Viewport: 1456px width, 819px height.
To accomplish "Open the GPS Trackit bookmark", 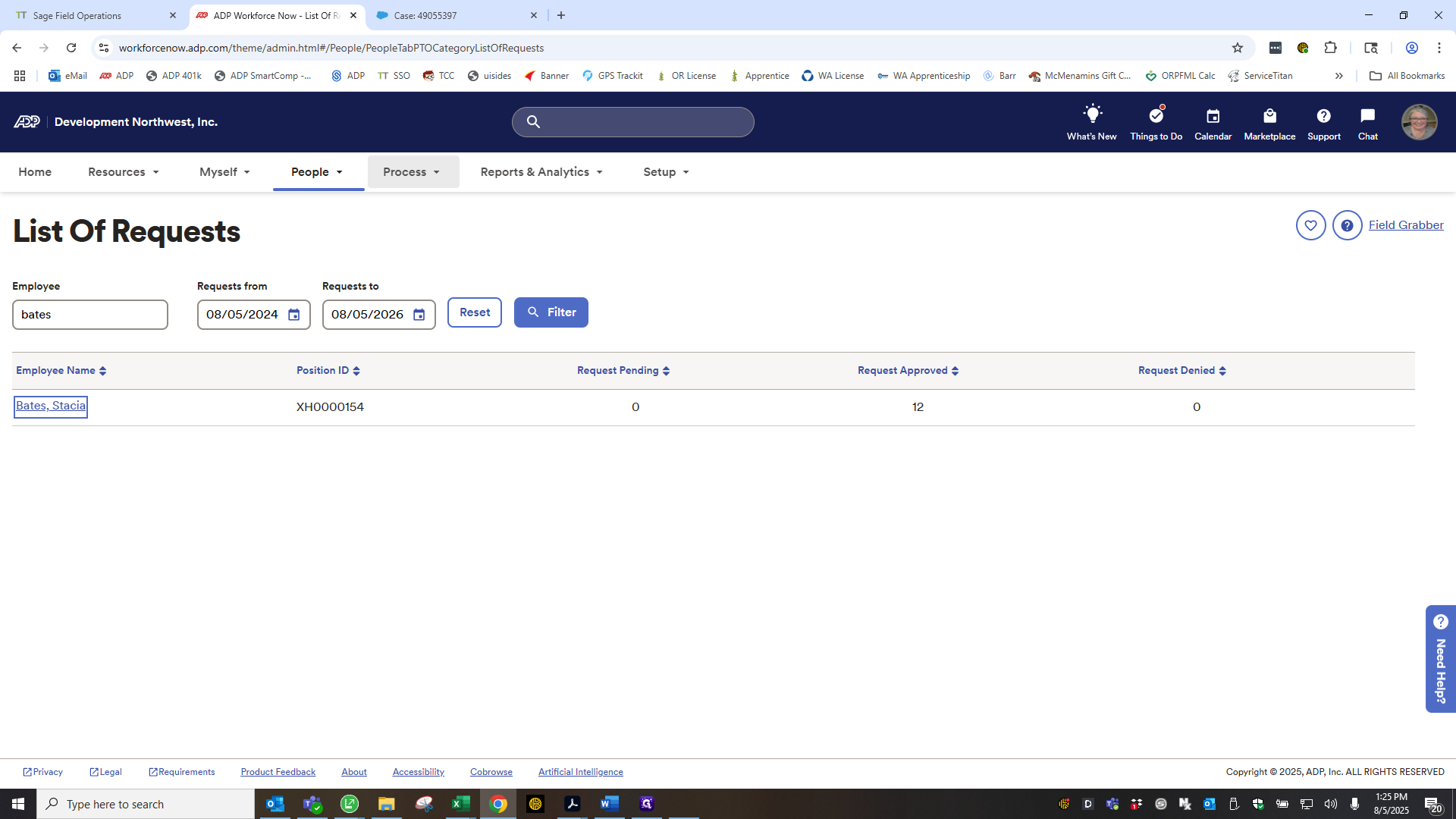I will [613, 76].
